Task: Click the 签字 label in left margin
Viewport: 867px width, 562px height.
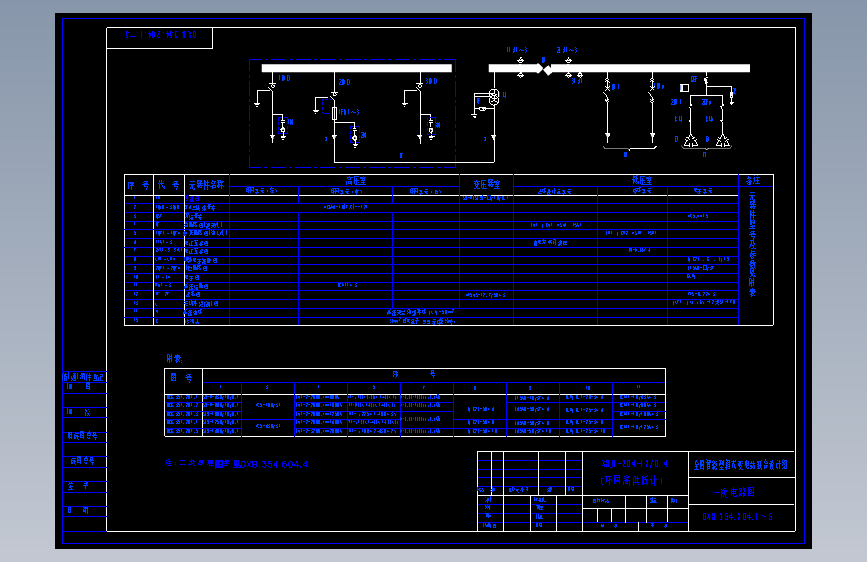Action: click(x=78, y=486)
